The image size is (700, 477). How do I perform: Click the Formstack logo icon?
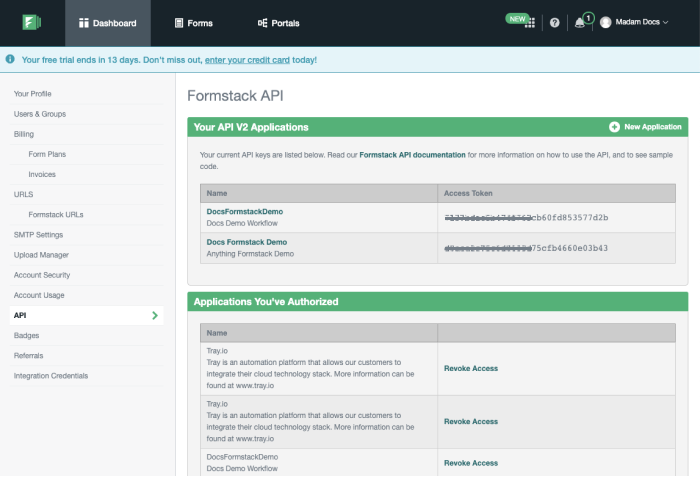pos(32,22)
